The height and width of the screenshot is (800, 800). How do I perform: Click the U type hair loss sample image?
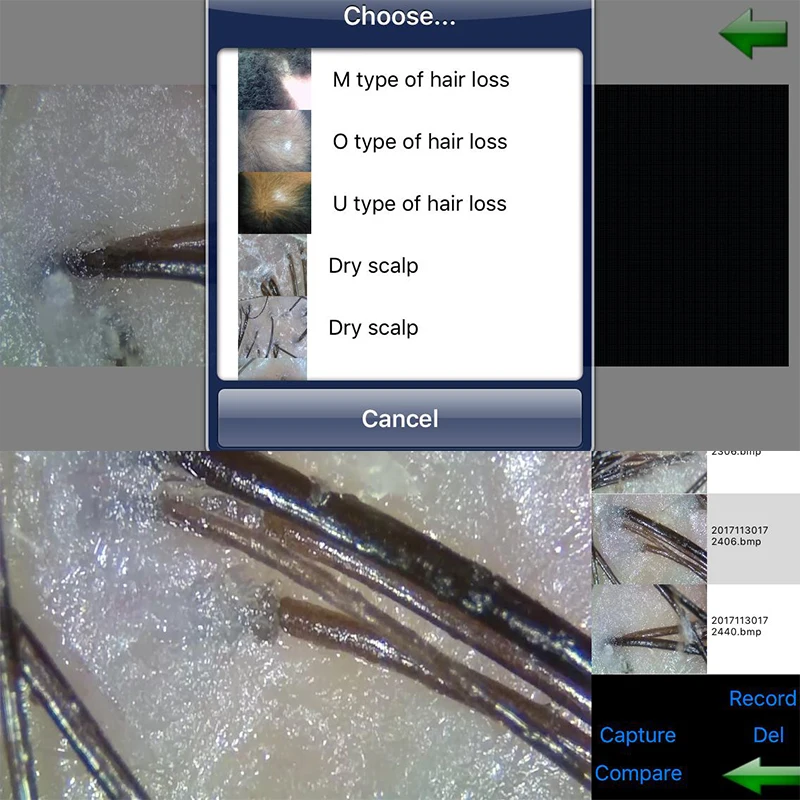[x=274, y=203]
